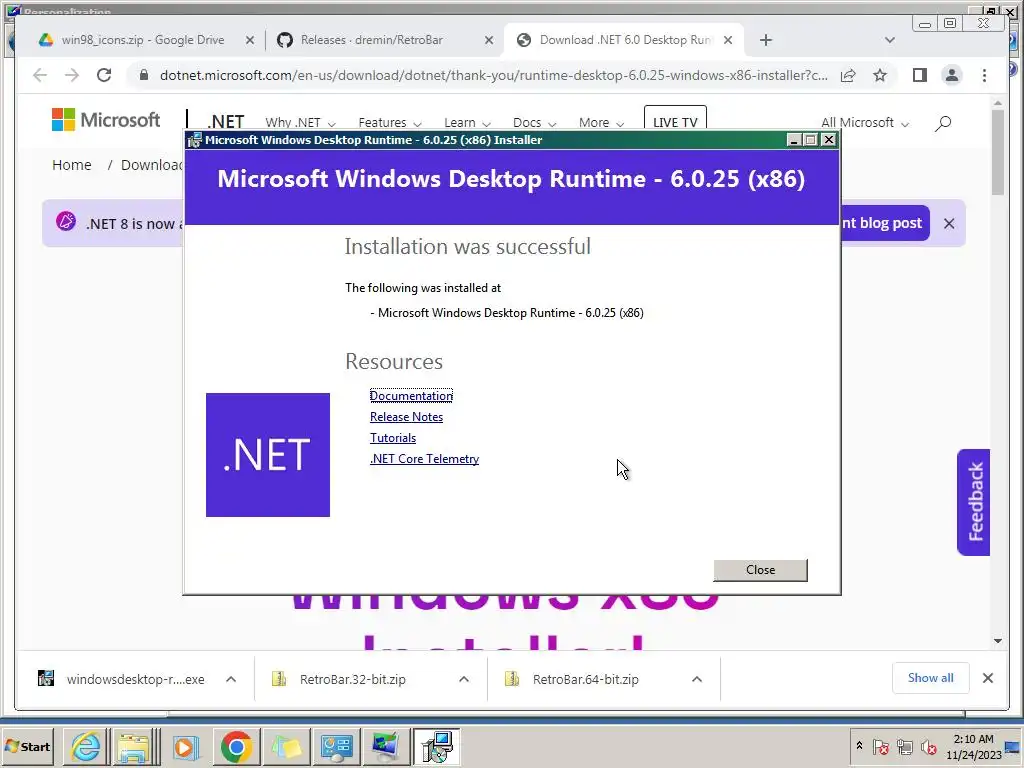
Task: Click the page vertical scrollbar thumb
Action: [x=997, y=153]
